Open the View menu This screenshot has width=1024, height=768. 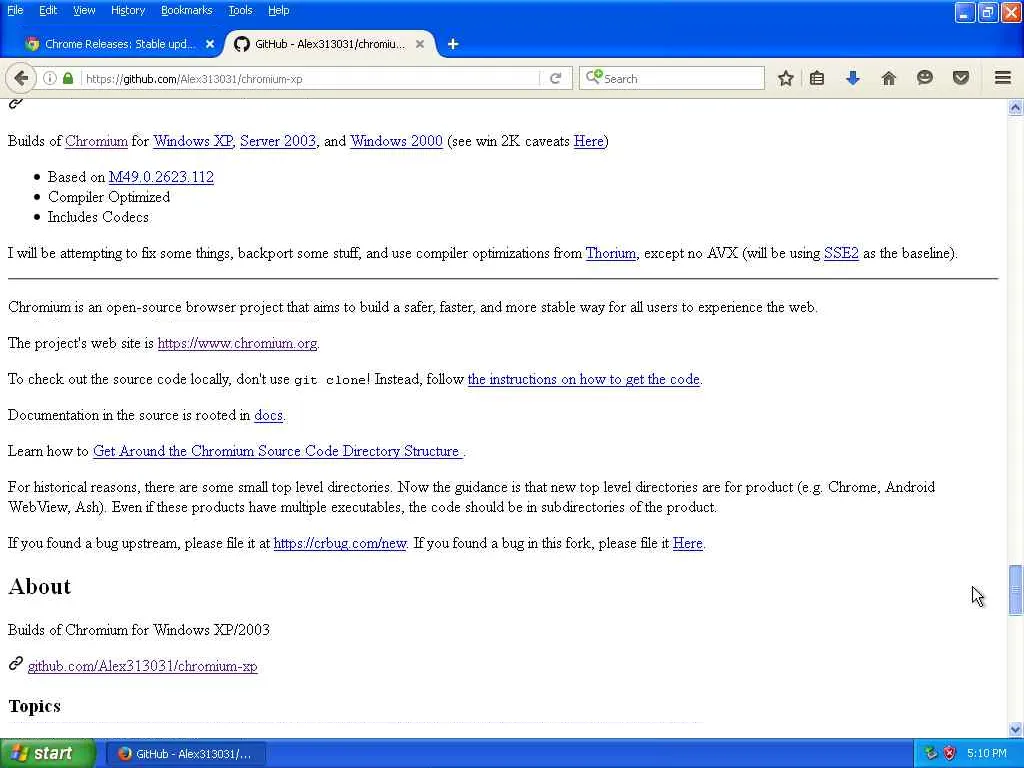pos(84,10)
